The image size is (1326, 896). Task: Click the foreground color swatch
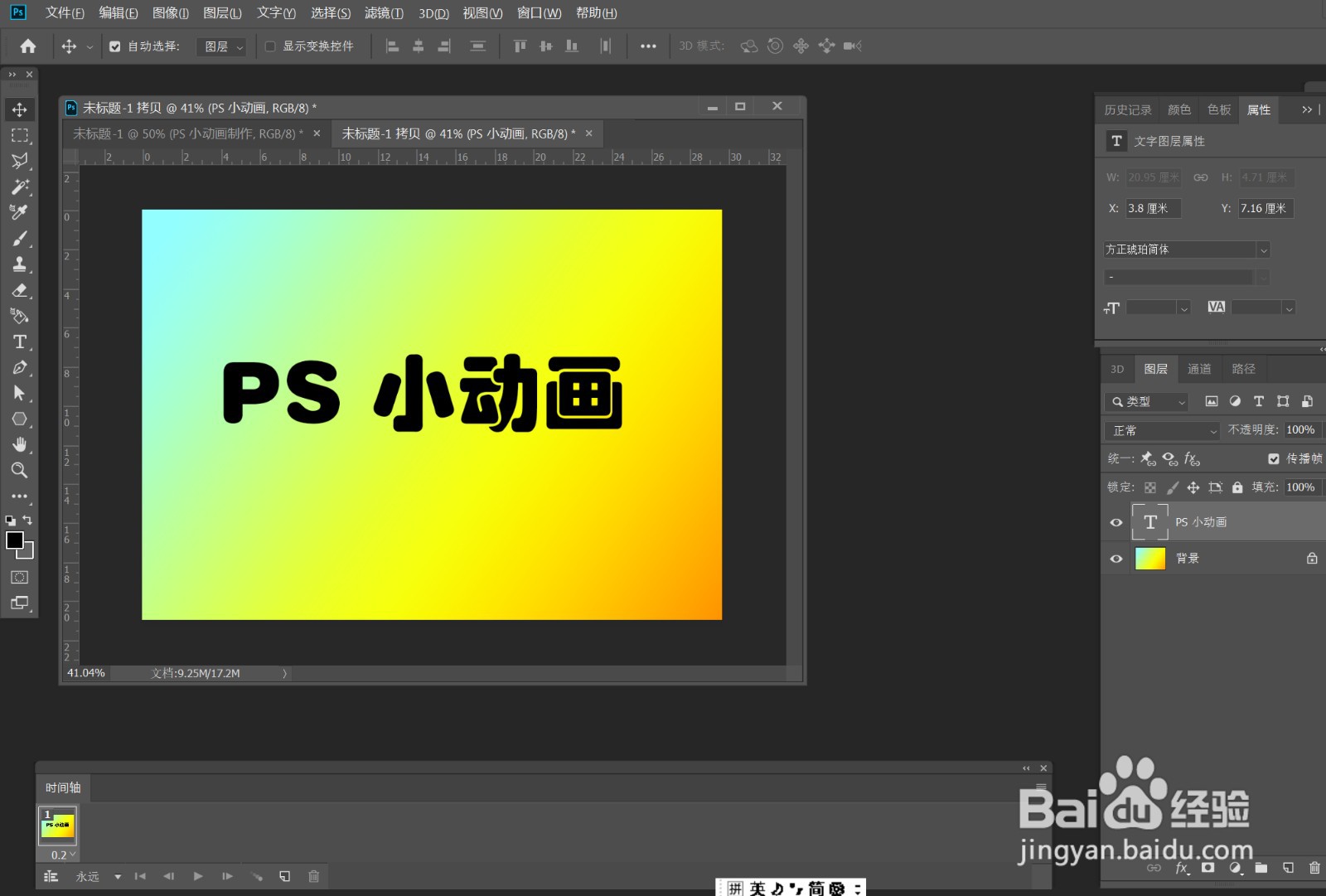click(x=14, y=541)
